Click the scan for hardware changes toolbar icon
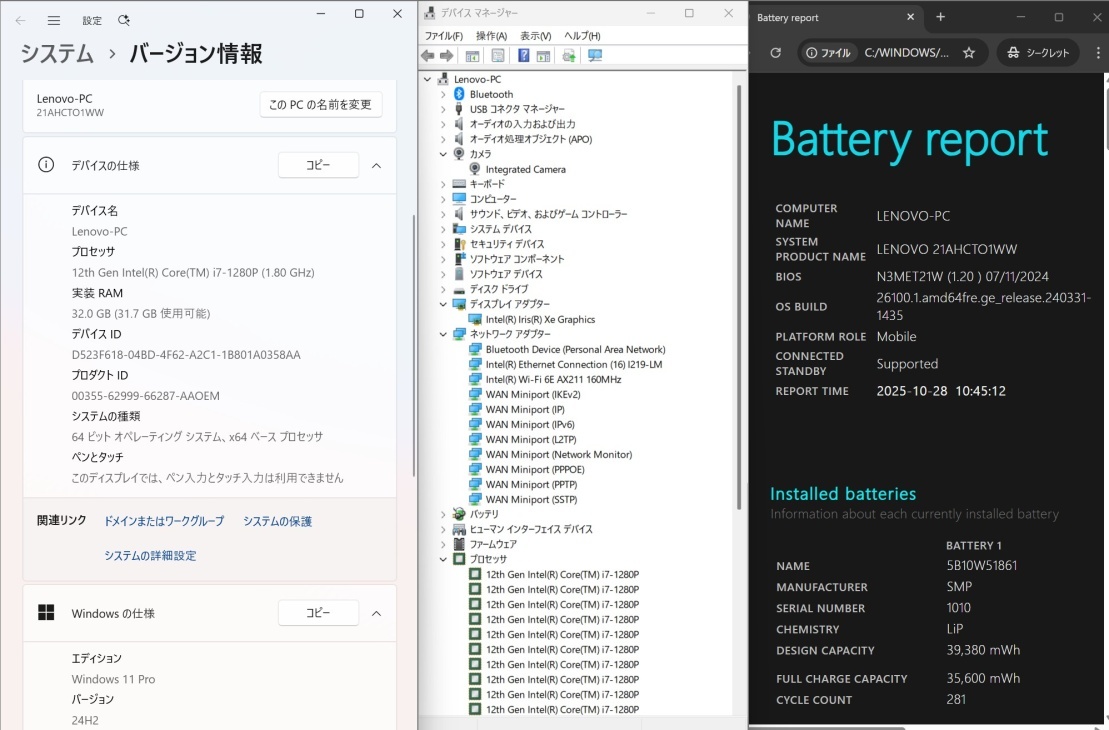 click(x=595, y=56)
